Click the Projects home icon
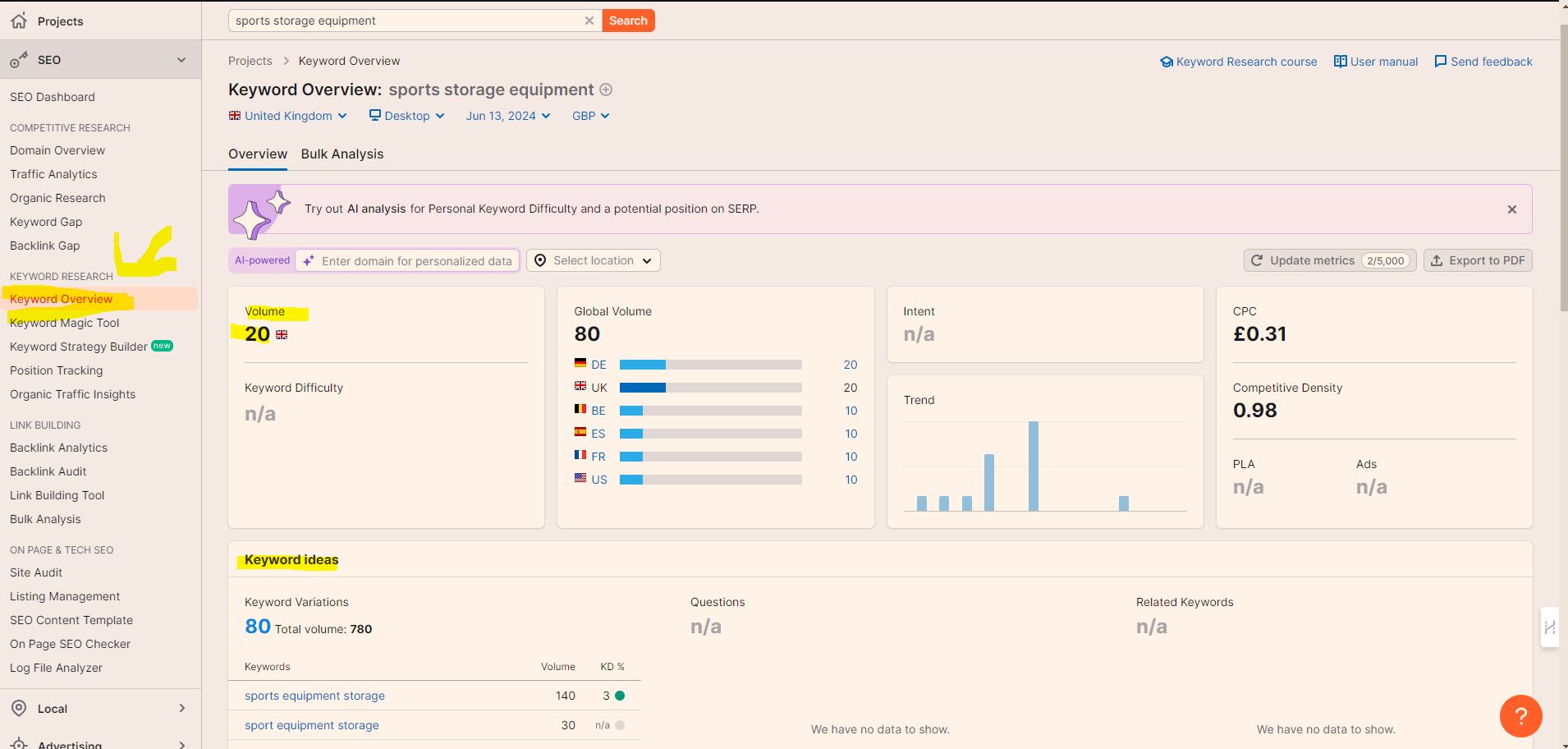 (x=19, y=21)
